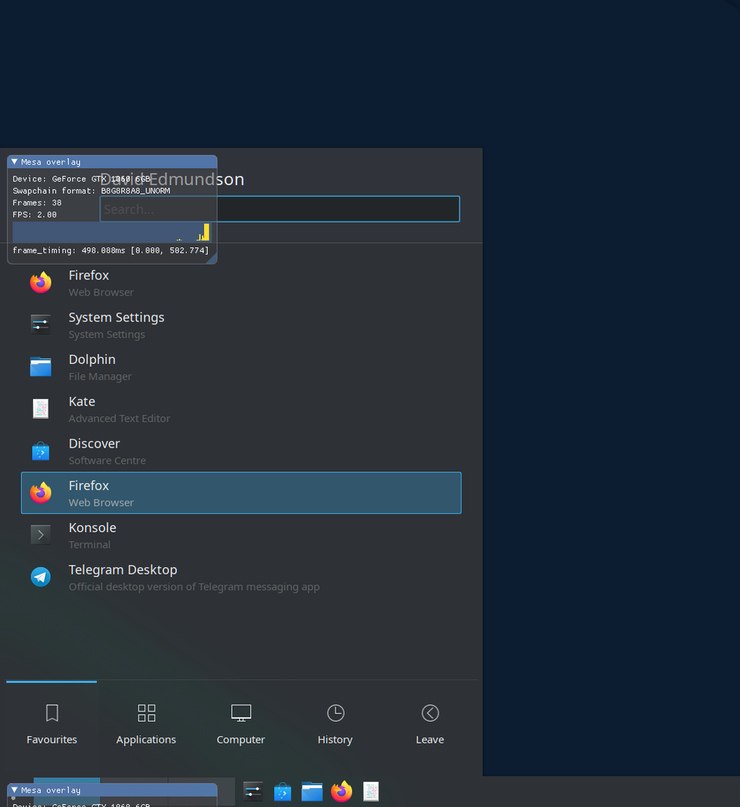Switch to the Applications tab
Viewport: 740px width, 807px height.
(x=146, y=725)
